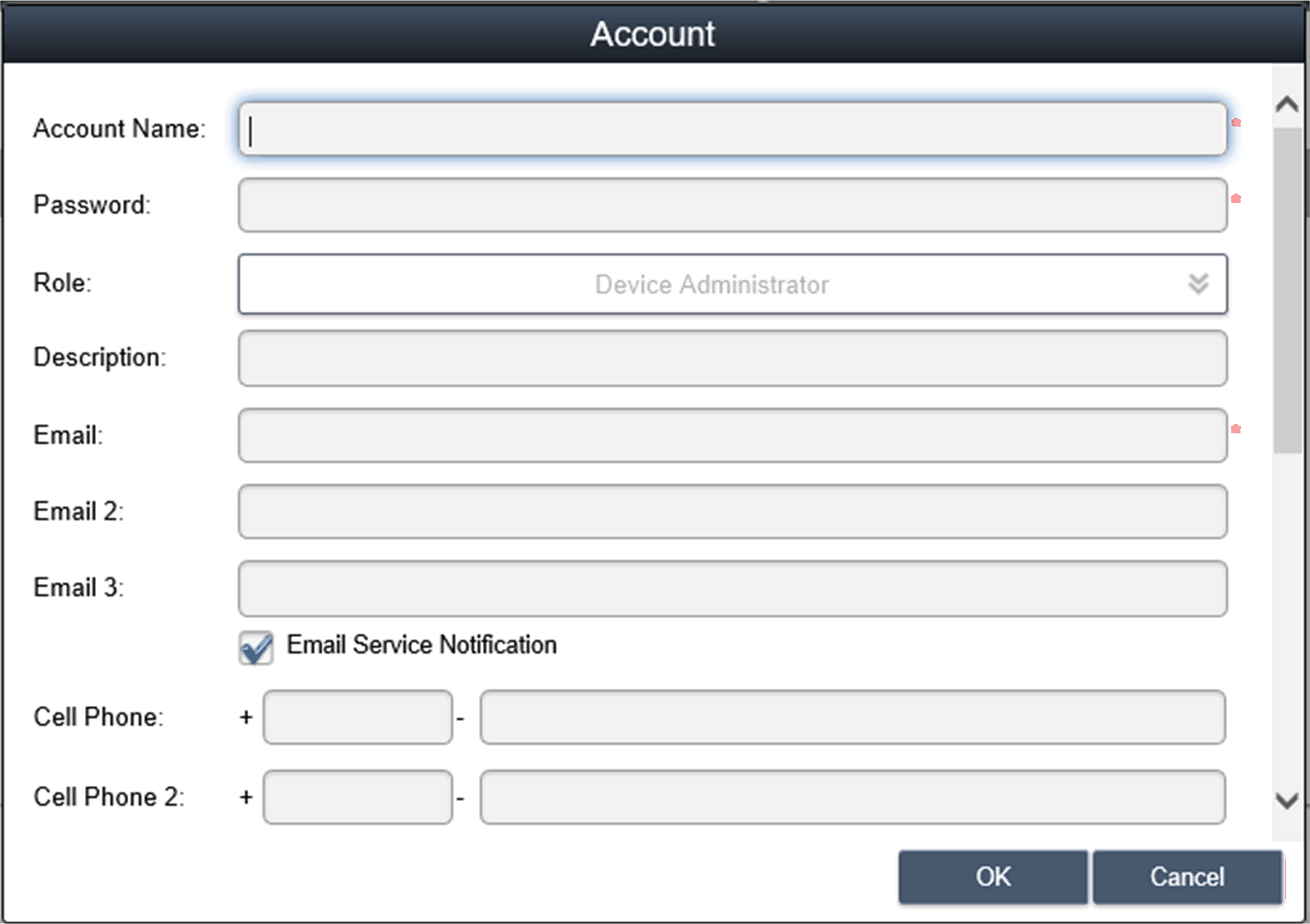The image size is (1310, 924).
Task: Open the Device Administrator role dropdown
Action: tap(711, 284)
